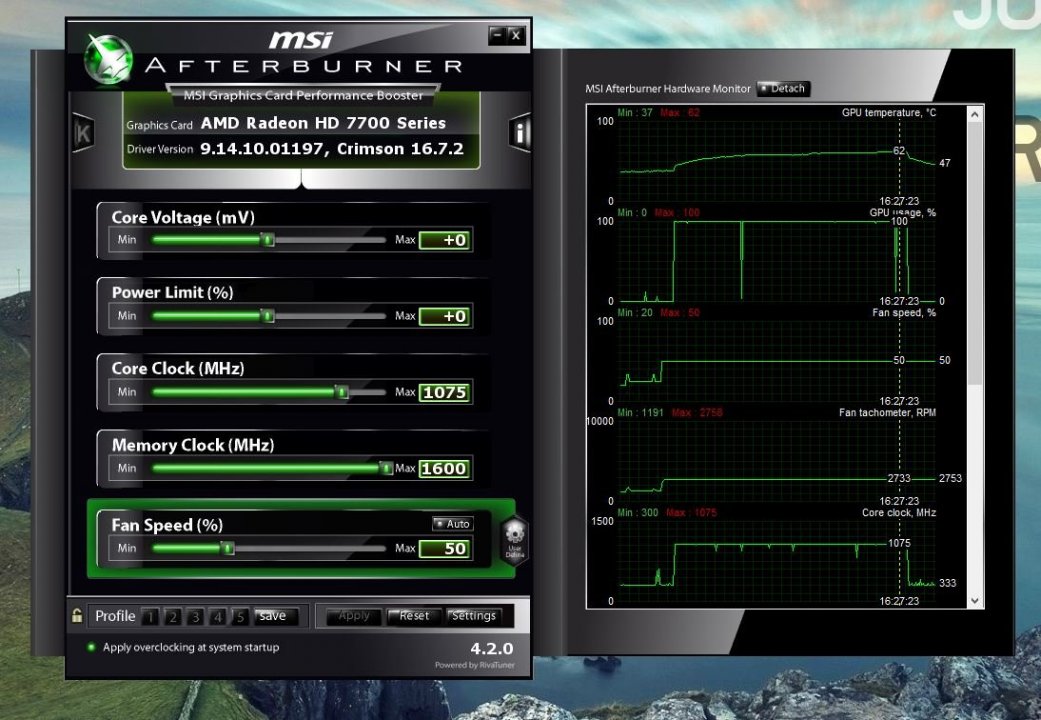Screen dimensions: 1041x720
Task: Click the Memory Clock 1600 value field
Action: coord(445,469)
